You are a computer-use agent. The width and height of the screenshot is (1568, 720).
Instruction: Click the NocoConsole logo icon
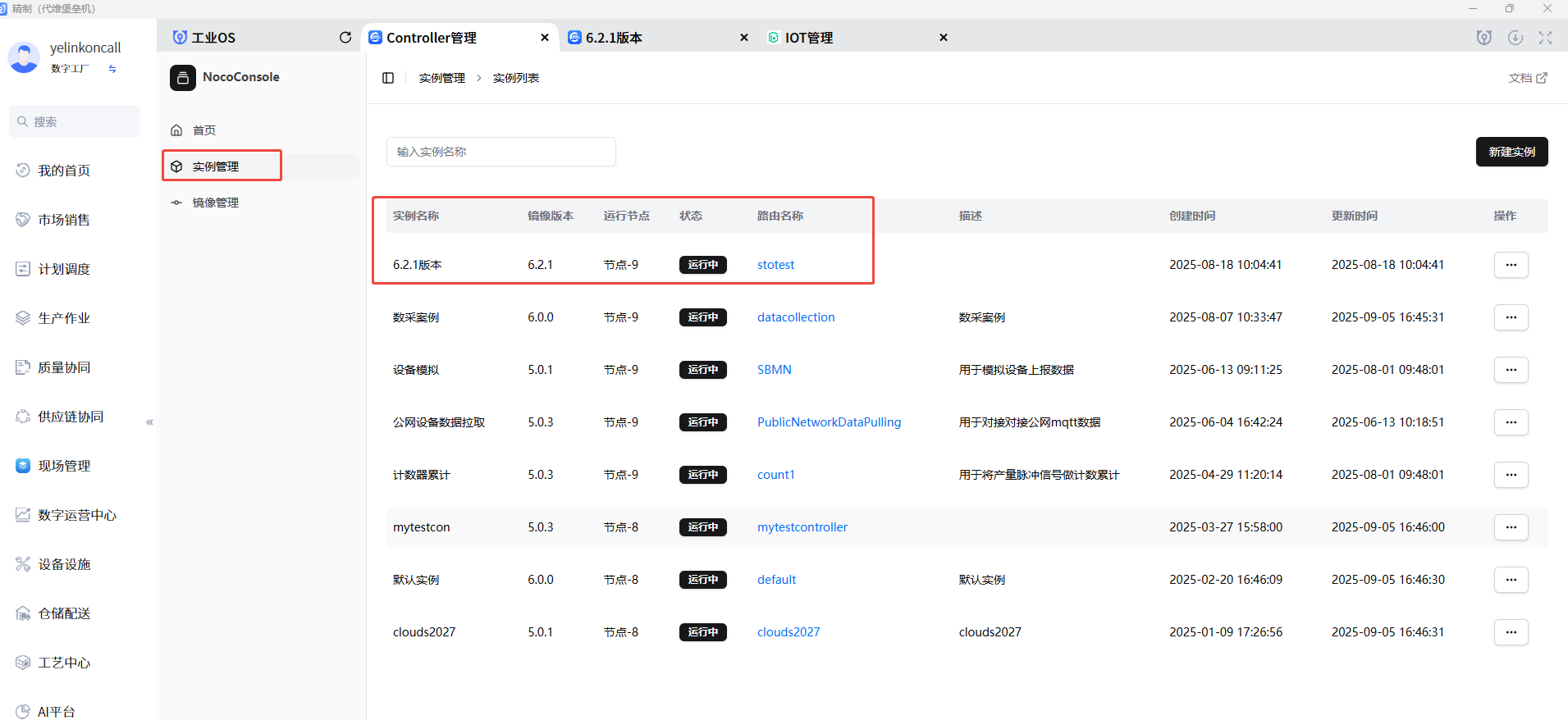coord(182,77)
